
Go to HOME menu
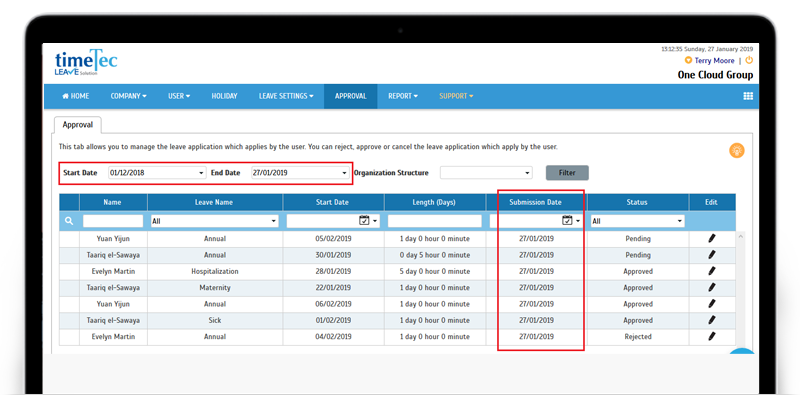point(76,96)
